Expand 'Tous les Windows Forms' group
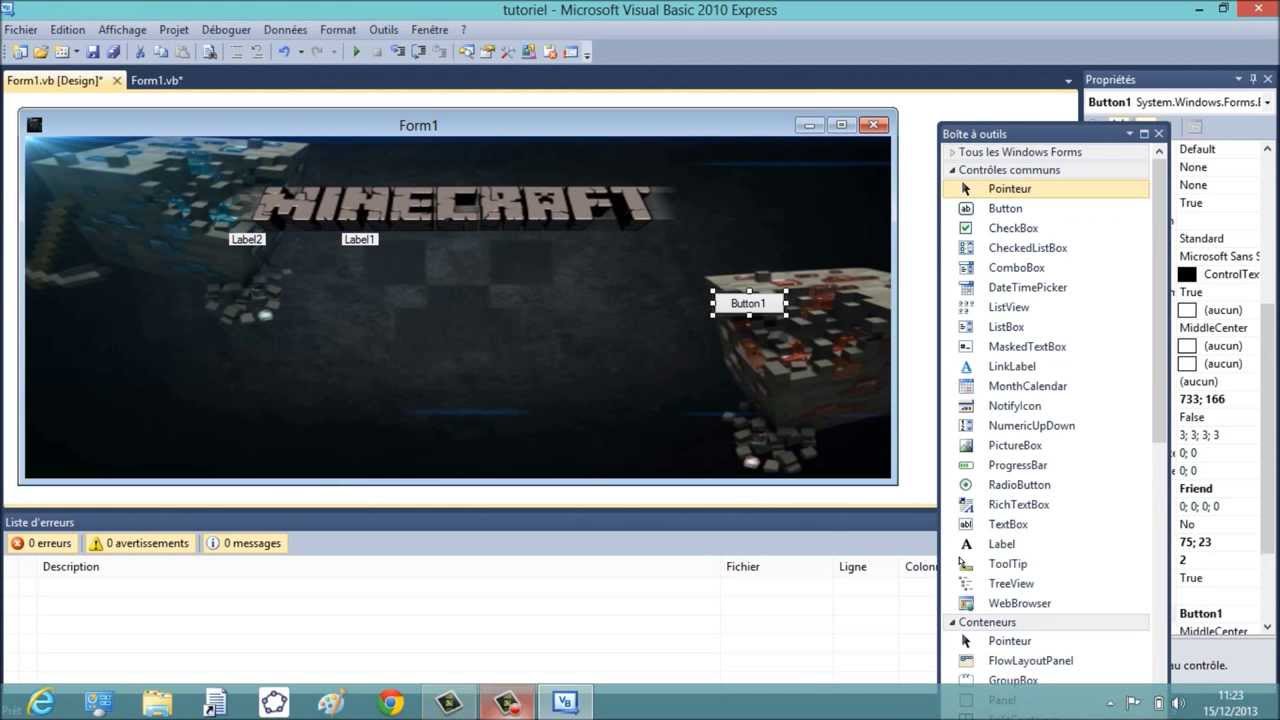Viewport: 1280px width, 720px height. [953, 152]
